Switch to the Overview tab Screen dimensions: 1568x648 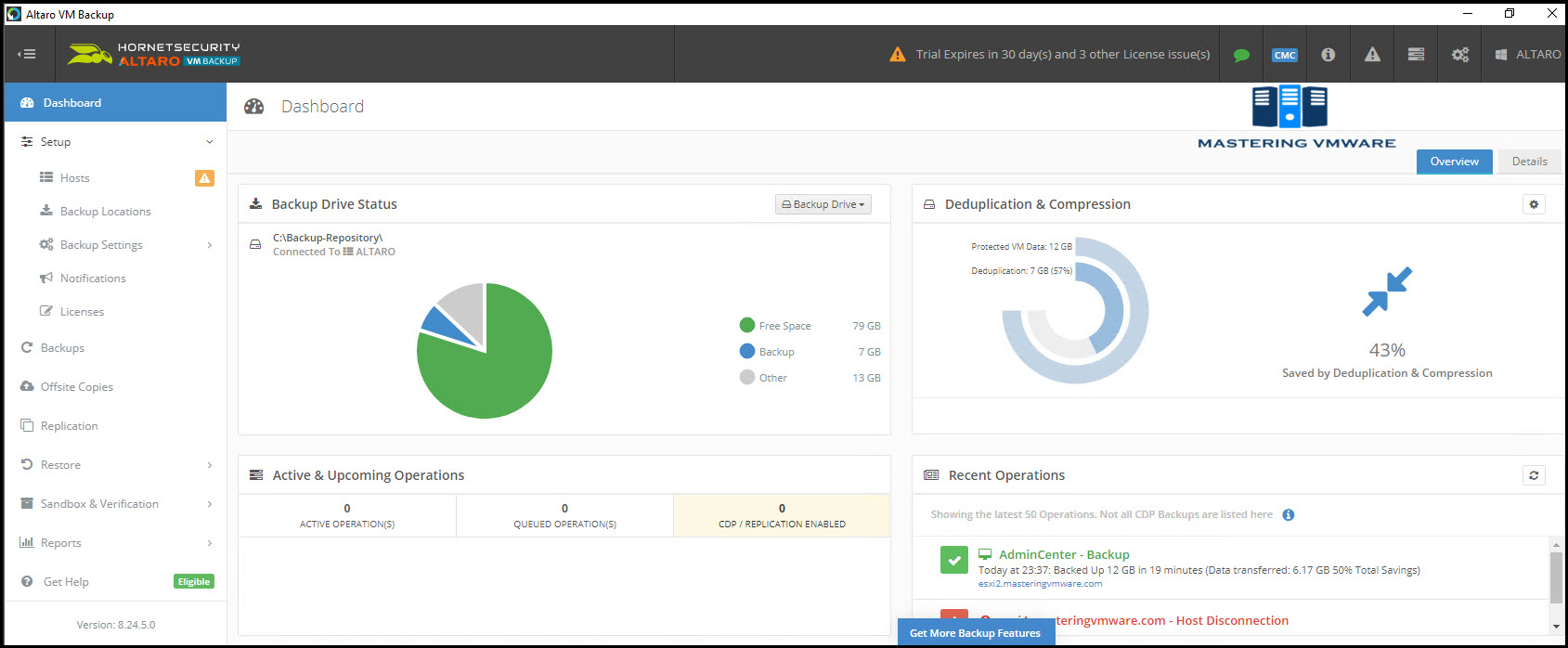click(x=1454, y=162)
